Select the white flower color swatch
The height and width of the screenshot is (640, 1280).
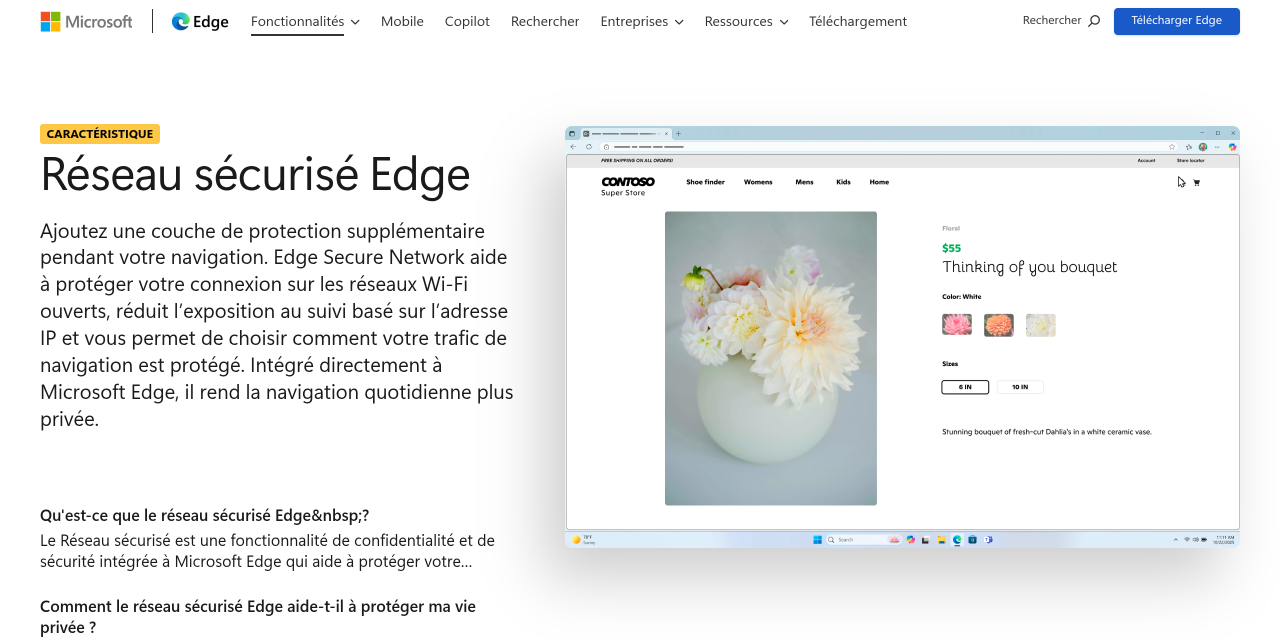tap(1041, 325)
